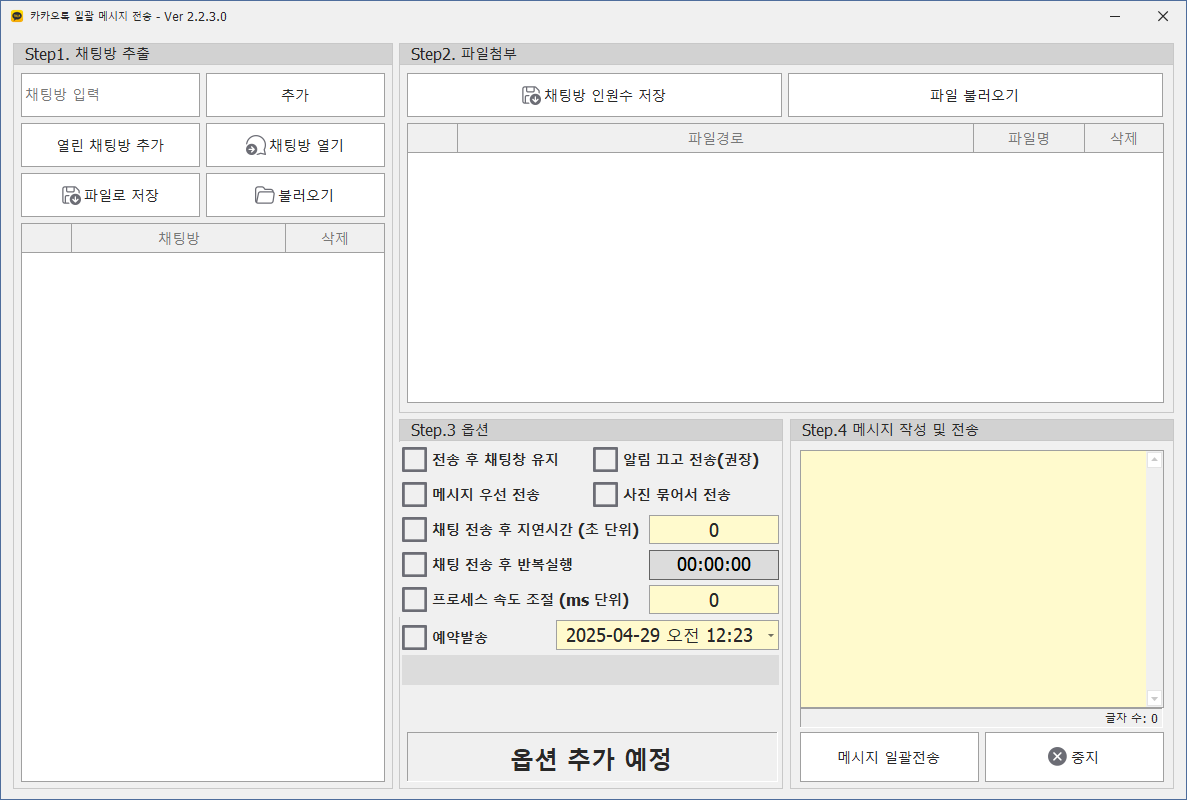The height and width of the screenshot is (800, 1187).
Task: Click the yellow message compose text area
Action: point(974,579)
